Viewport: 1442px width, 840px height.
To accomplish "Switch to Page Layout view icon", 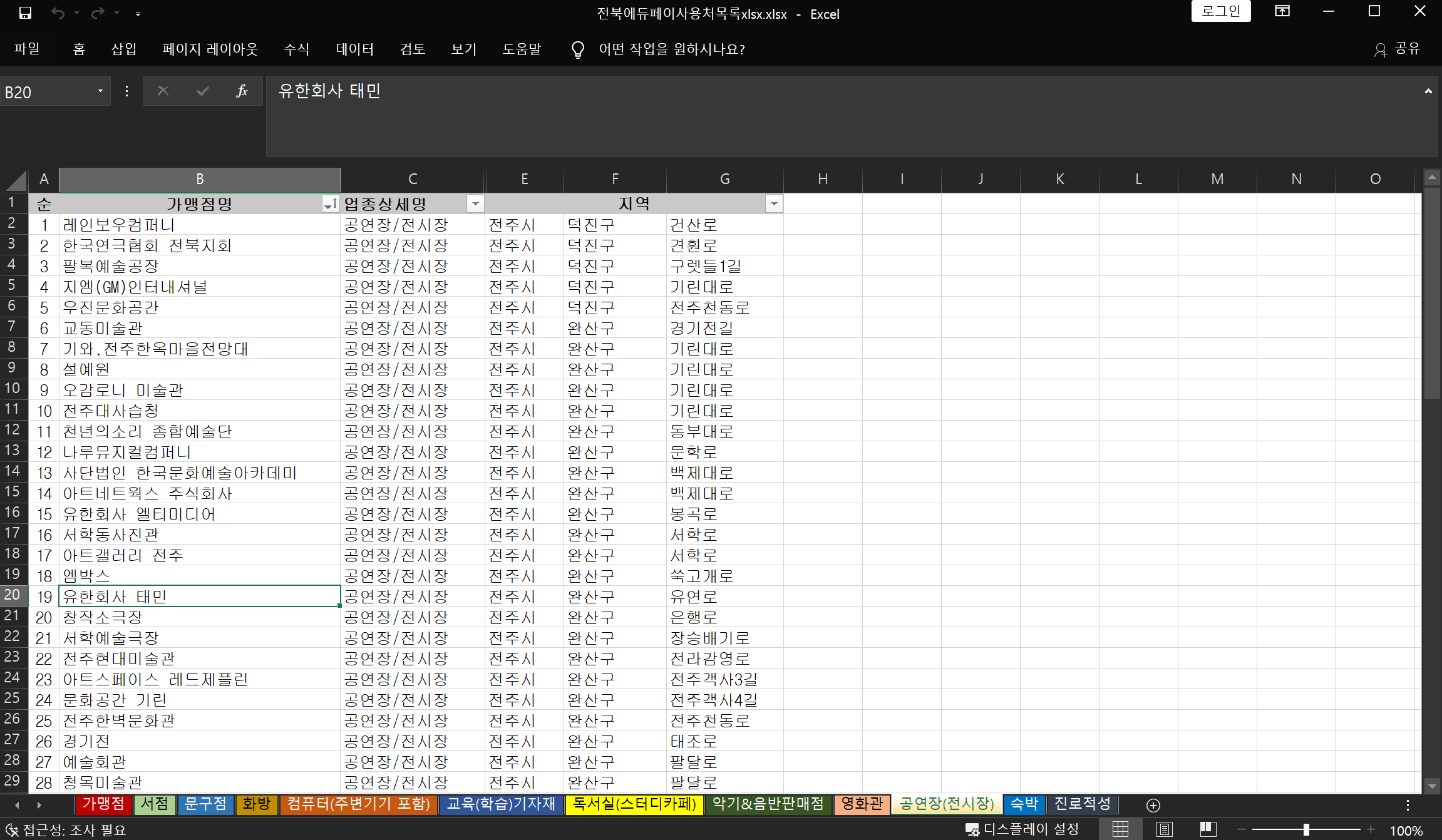I will pyautogui.click(x=1164, y=830).
